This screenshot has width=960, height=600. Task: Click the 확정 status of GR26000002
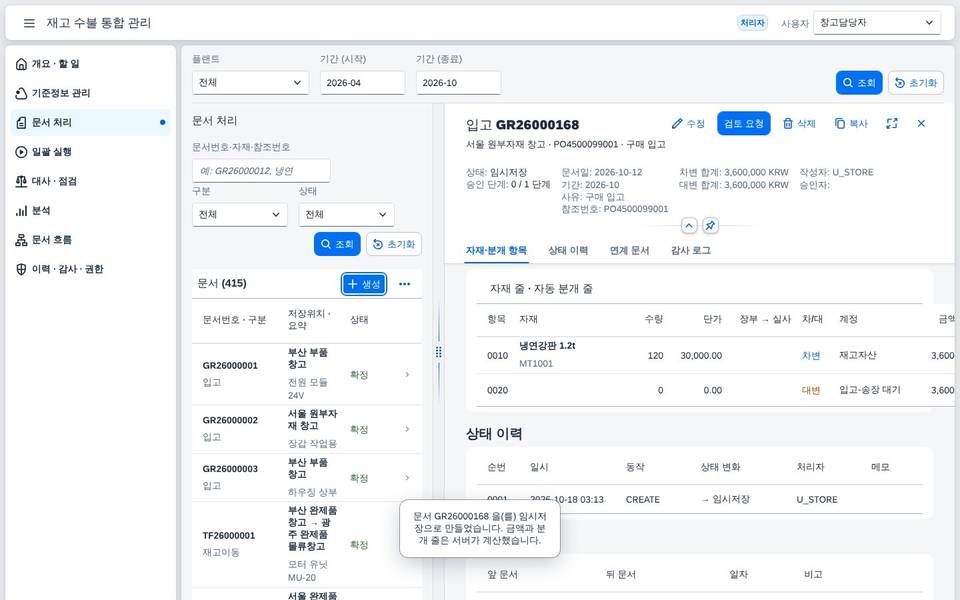(x=359, y=429)
